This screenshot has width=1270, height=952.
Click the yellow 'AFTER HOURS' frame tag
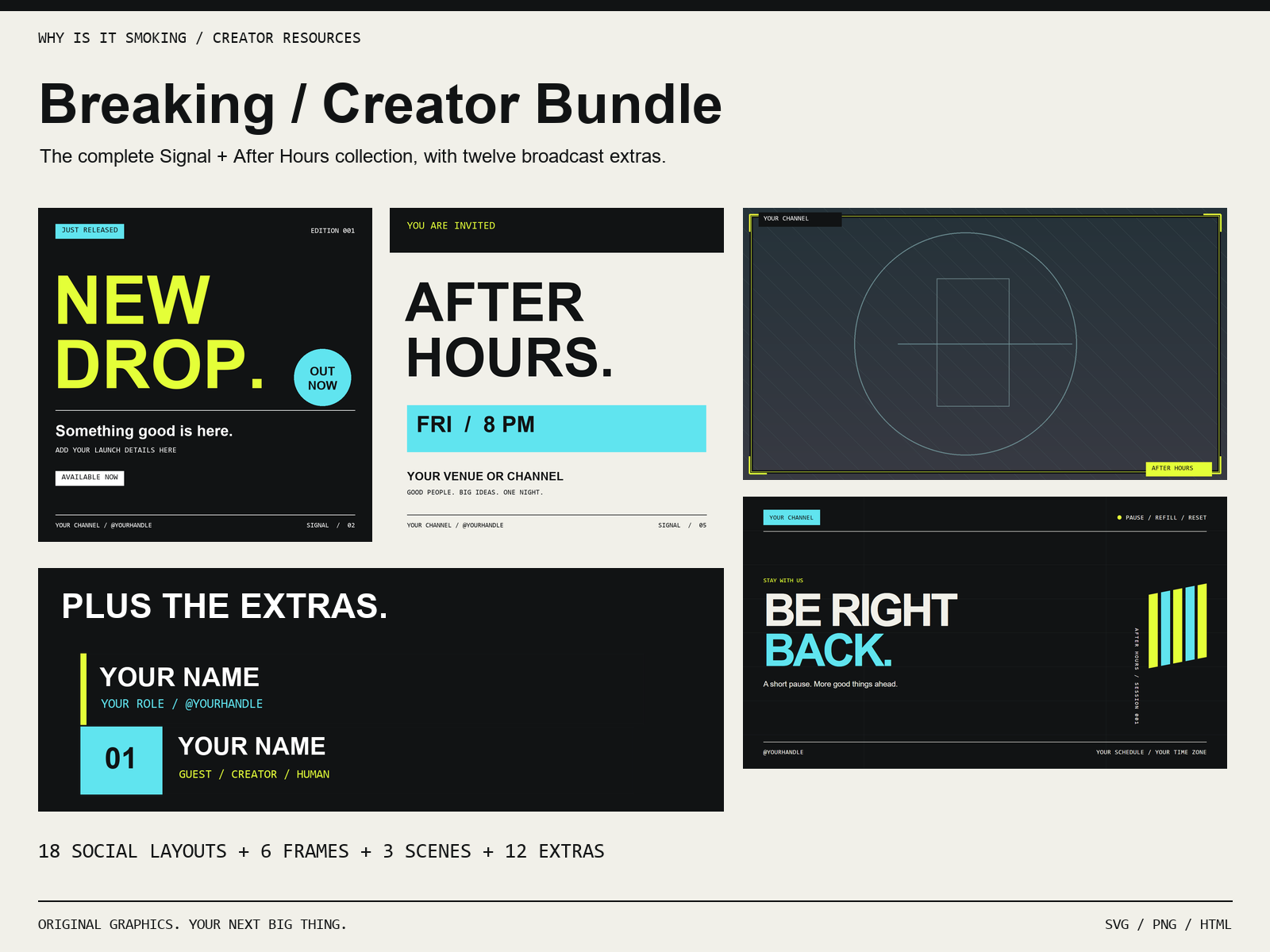[1178, 468]
